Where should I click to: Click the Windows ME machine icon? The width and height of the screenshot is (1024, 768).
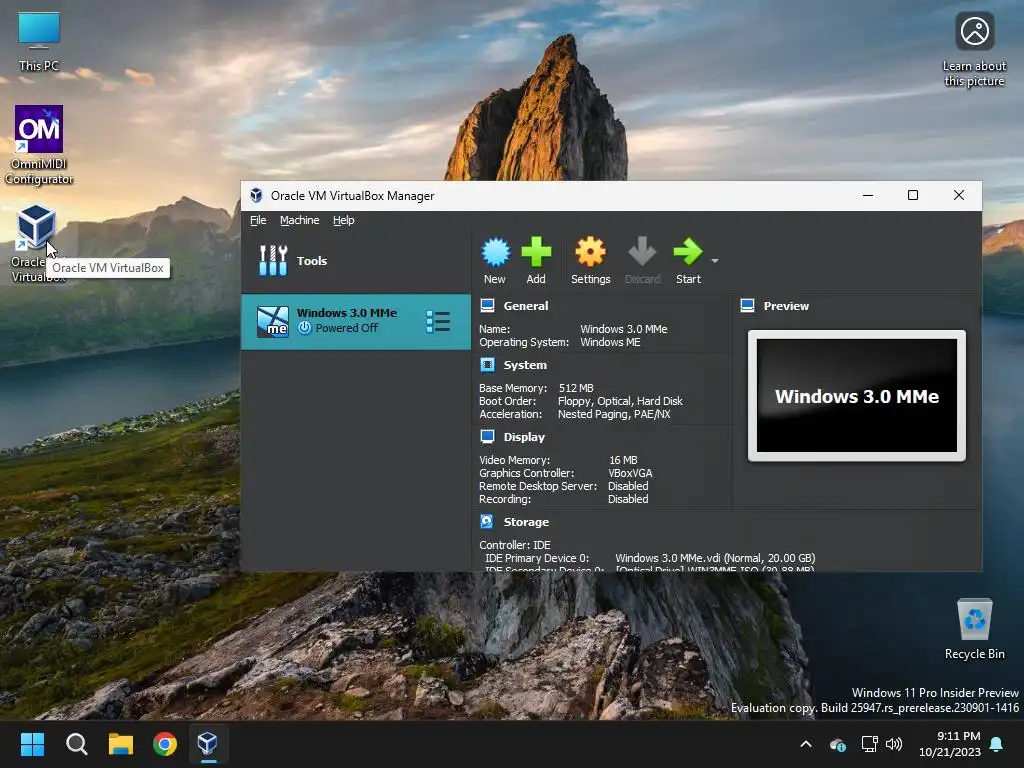pos(273,321)
